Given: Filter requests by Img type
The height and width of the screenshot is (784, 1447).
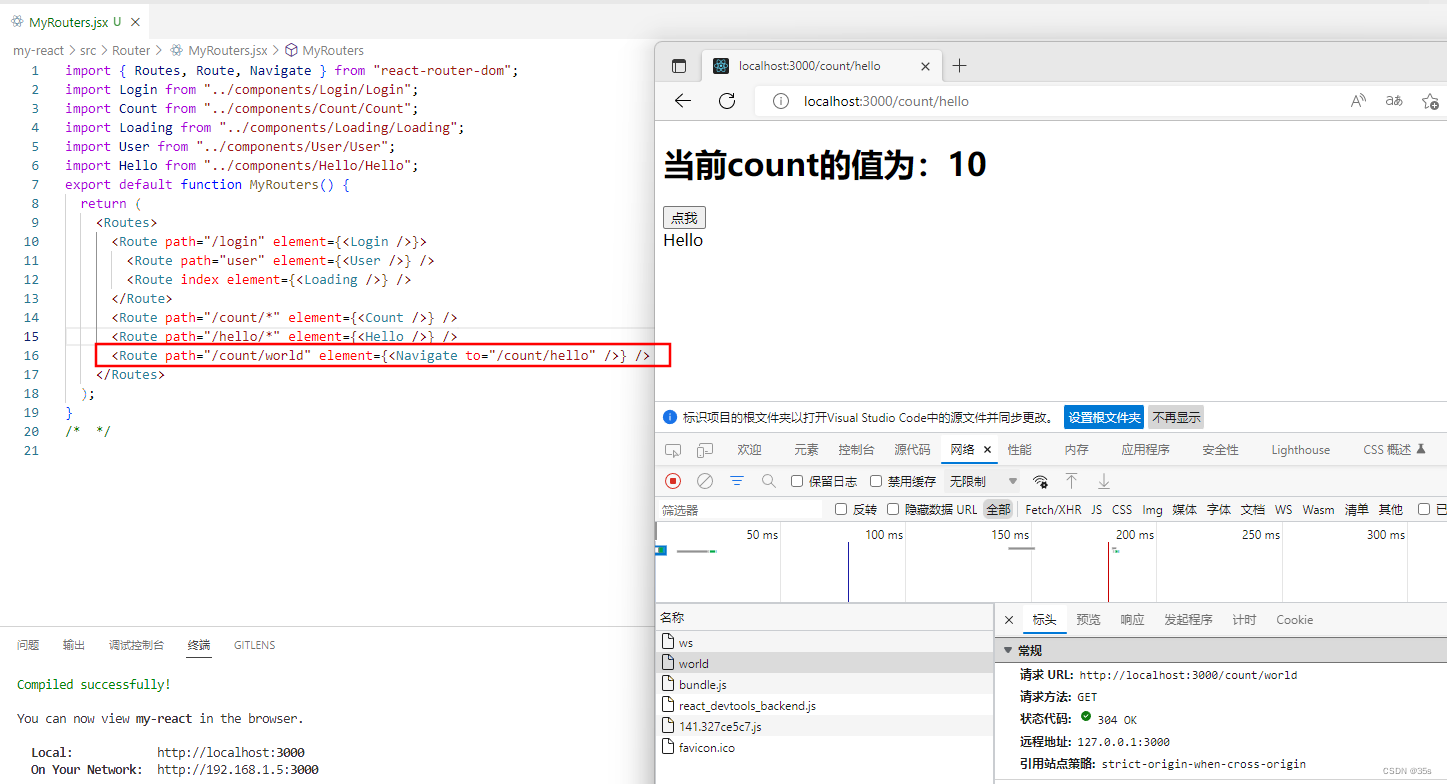Looking at the screenshot, I should 1153,509.
